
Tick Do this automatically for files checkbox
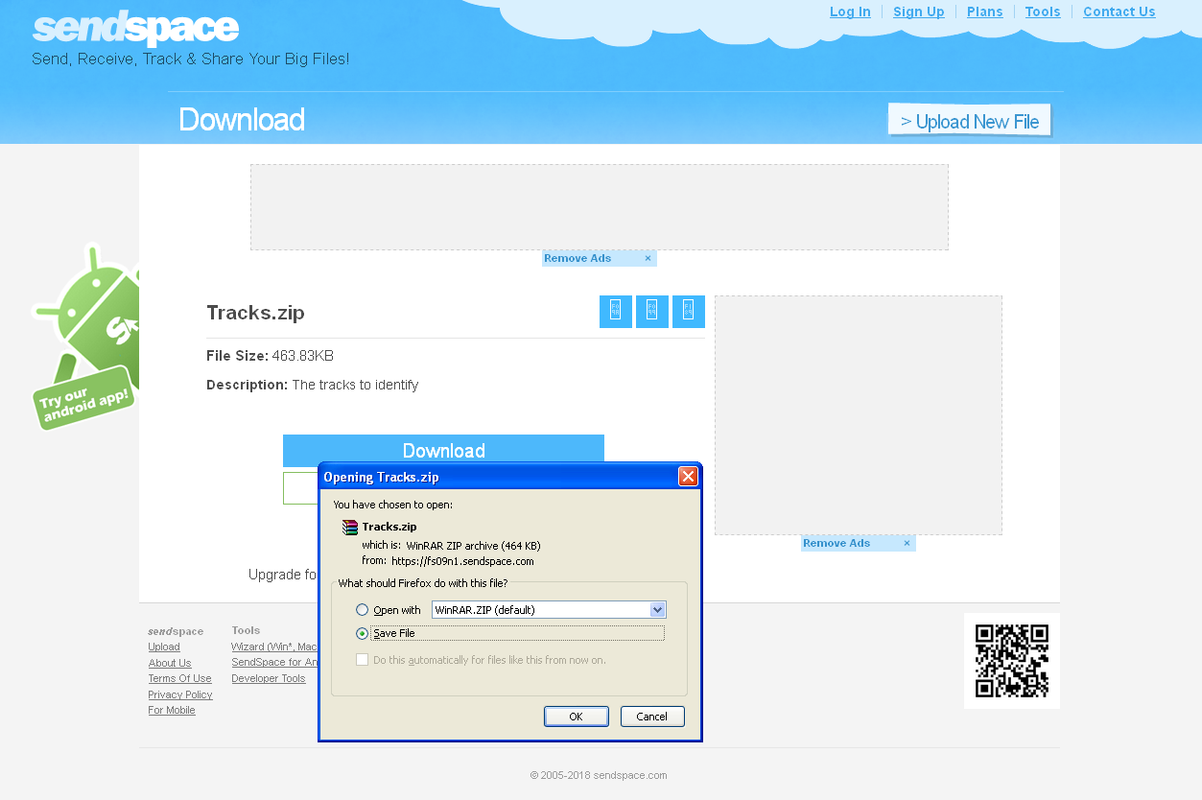362,660
